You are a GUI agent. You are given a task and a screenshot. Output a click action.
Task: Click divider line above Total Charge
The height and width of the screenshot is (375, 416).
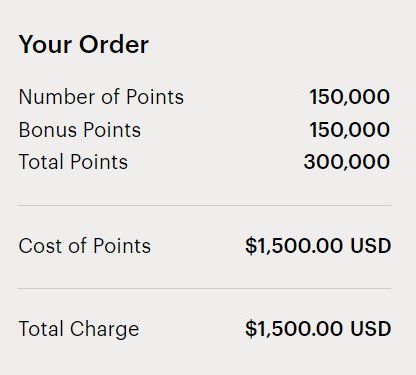point(205,289)
